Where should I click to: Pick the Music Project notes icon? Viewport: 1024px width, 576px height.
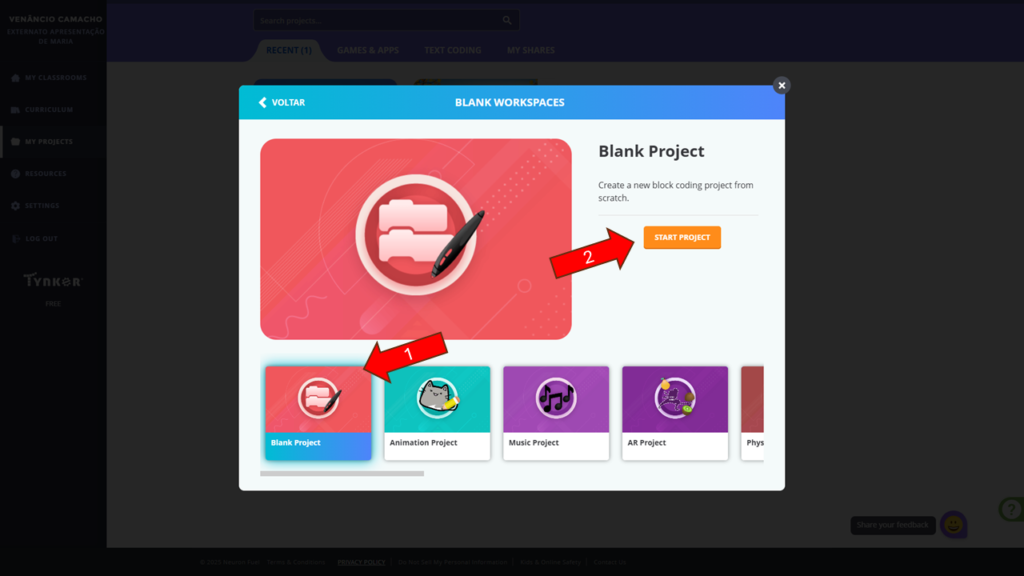pyautogui.click(x=556, y=398)
